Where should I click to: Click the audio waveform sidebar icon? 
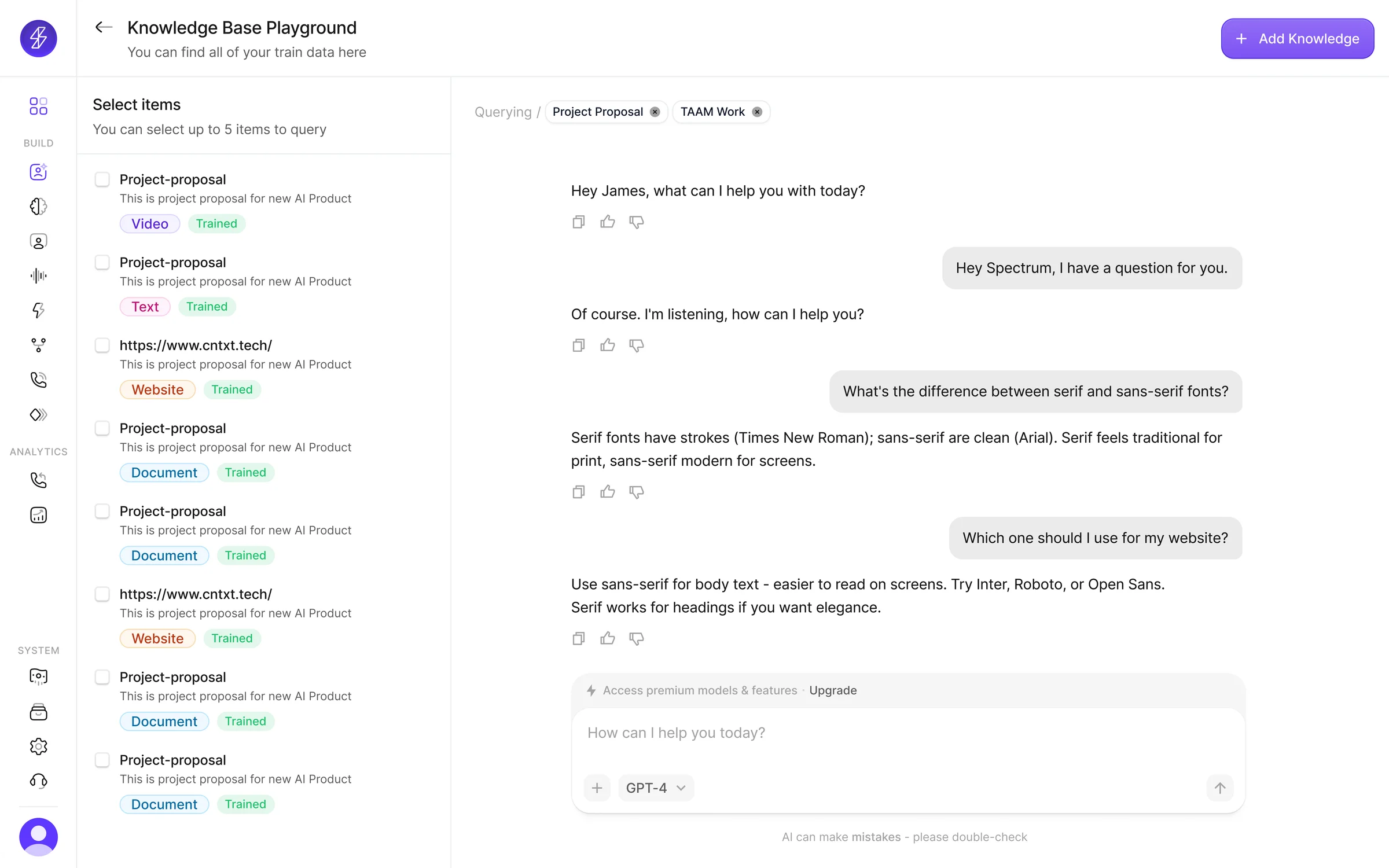pos(38,275)
